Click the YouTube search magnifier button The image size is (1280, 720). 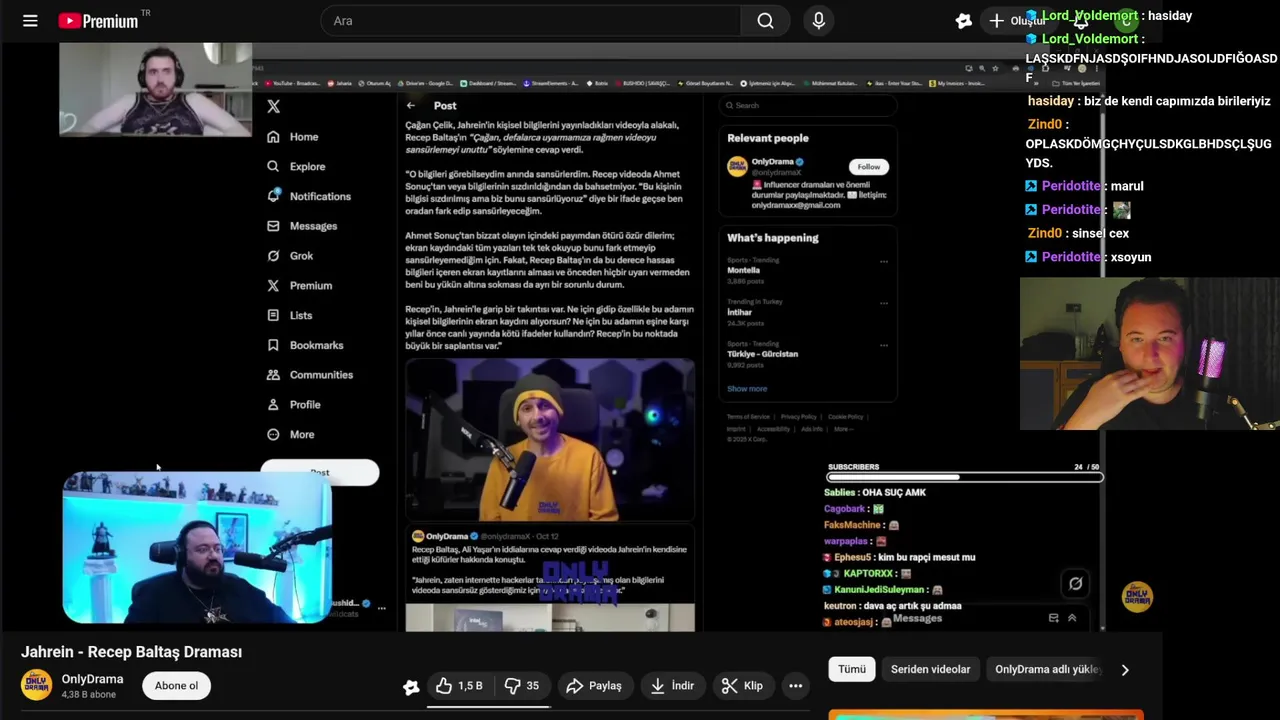point(765,21)
